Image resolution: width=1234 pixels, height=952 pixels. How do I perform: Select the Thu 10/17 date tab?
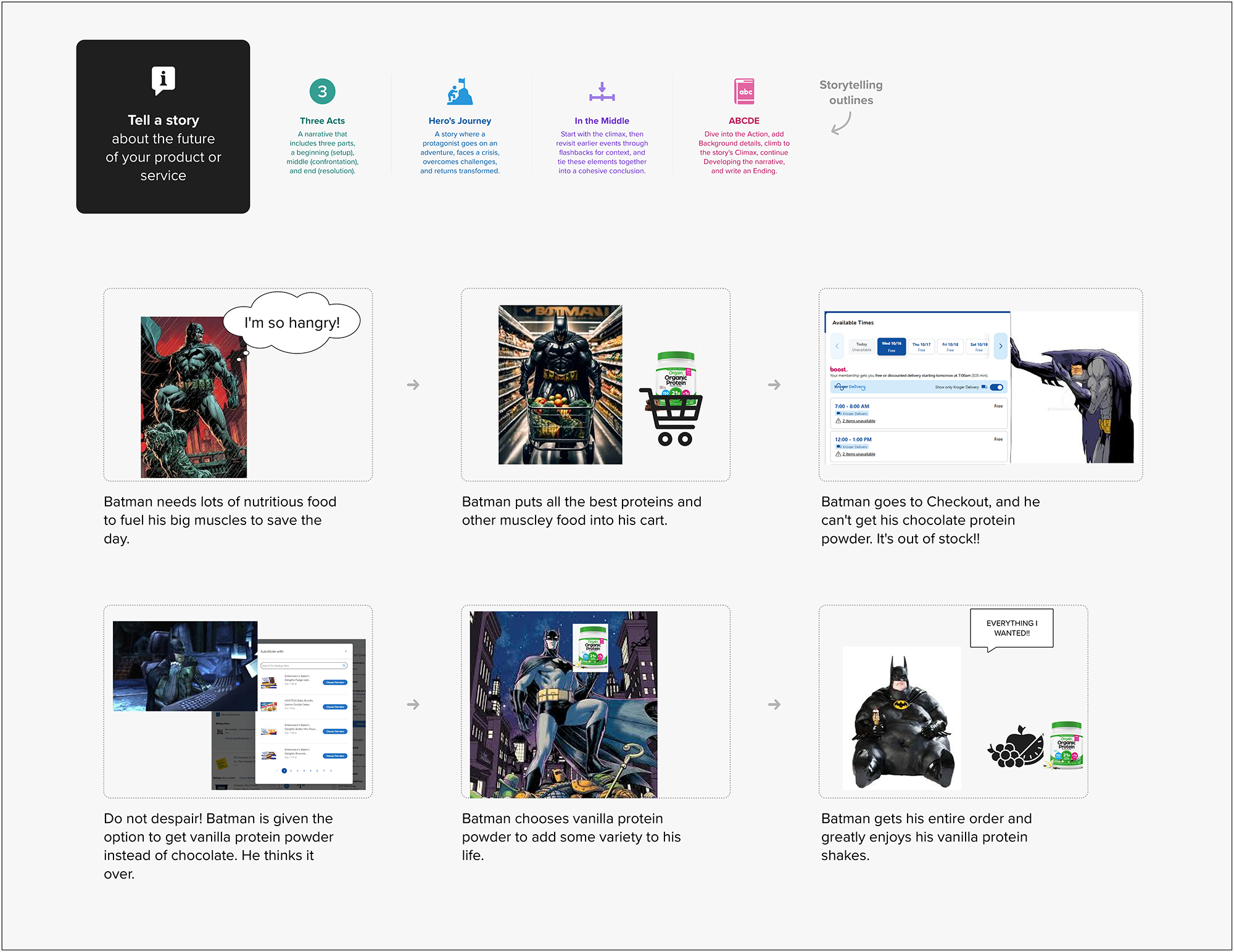(x=921, y=346)
